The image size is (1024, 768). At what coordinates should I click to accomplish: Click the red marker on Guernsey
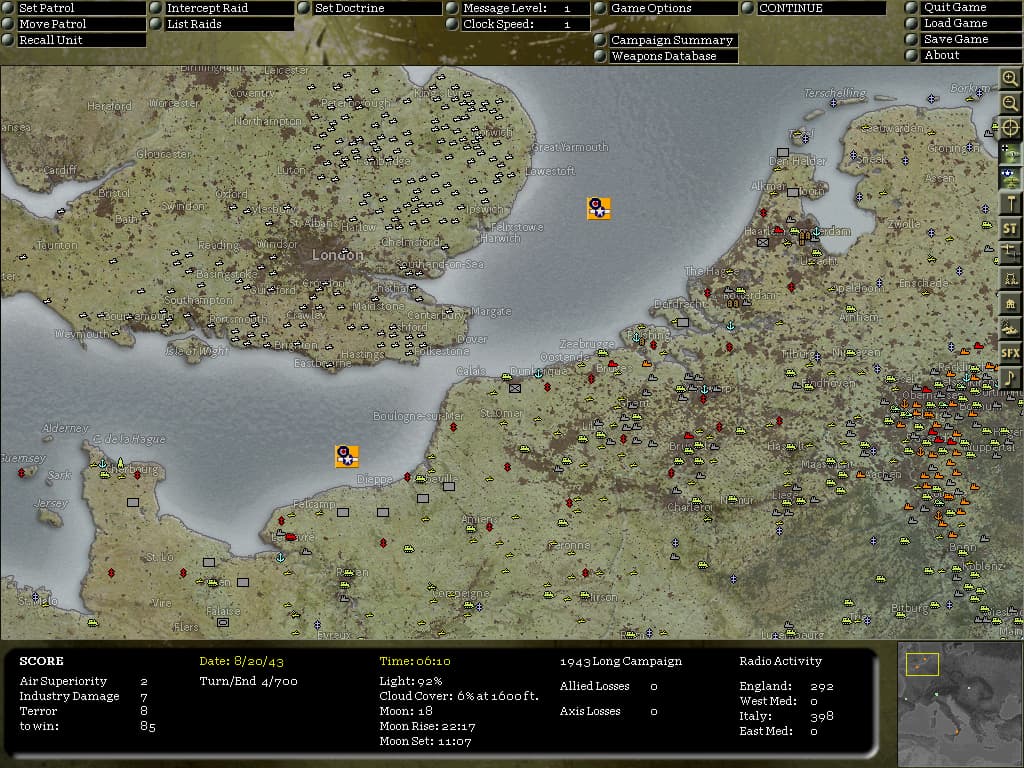pos(22,472)
